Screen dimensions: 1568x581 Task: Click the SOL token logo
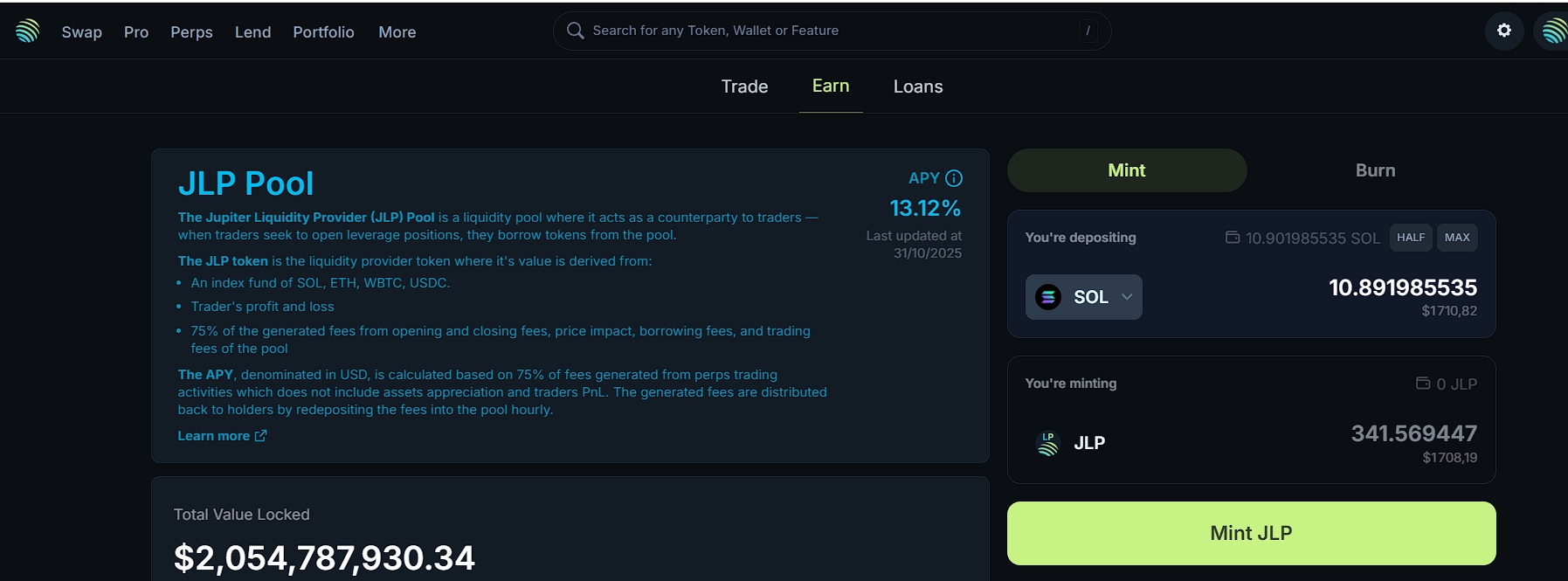(x=1048, y=297)
